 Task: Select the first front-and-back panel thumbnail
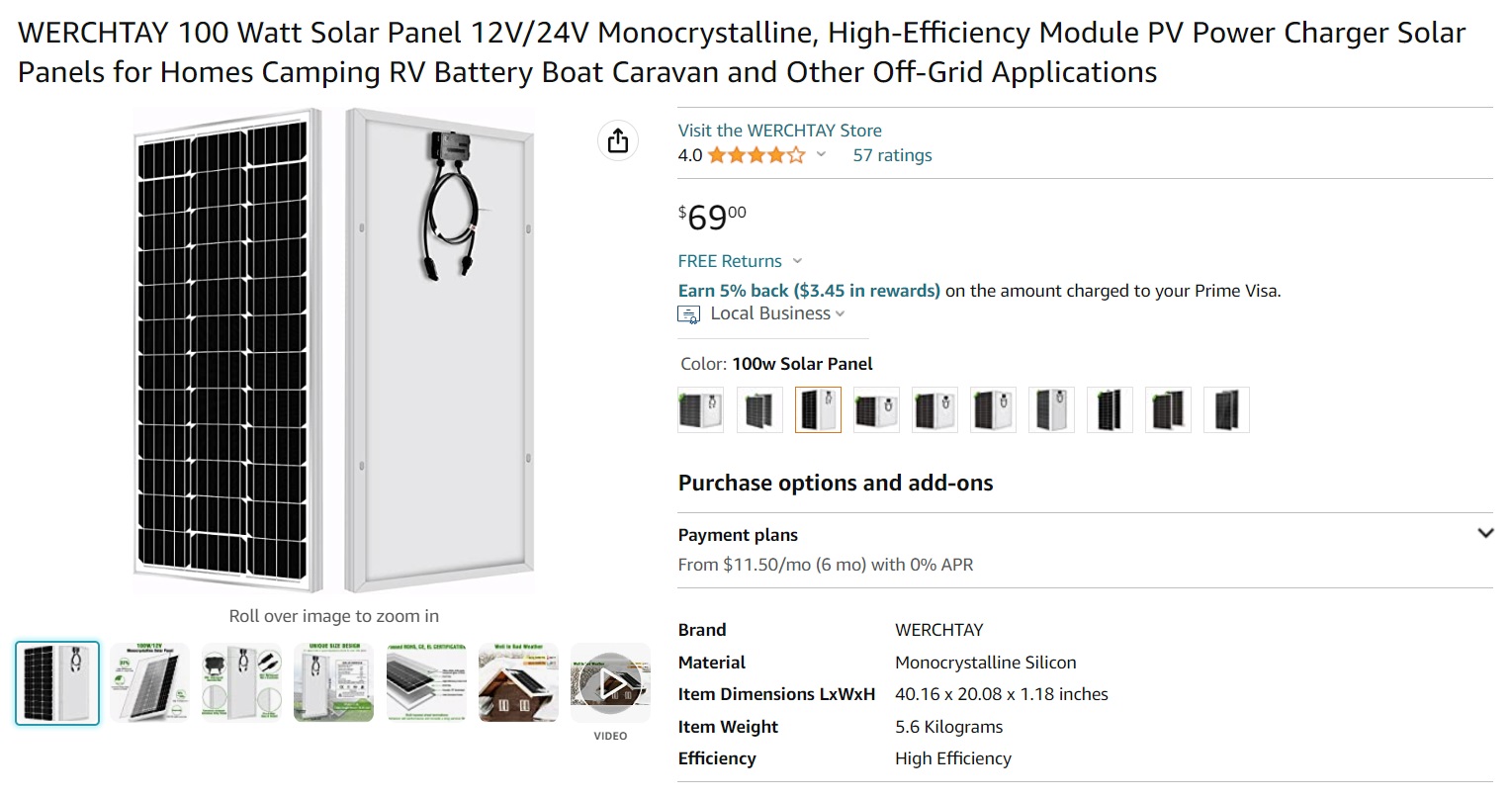pyautogui.click(x=57, y=683)
